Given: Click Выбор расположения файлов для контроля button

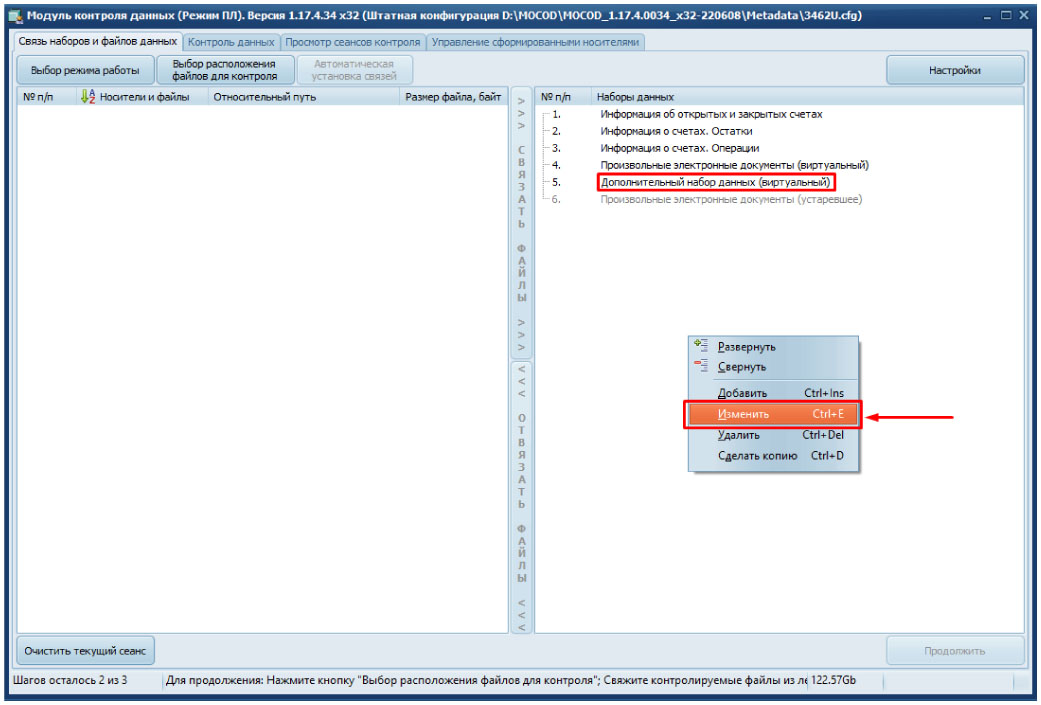Looking at the screenshot, I should 223,70.
